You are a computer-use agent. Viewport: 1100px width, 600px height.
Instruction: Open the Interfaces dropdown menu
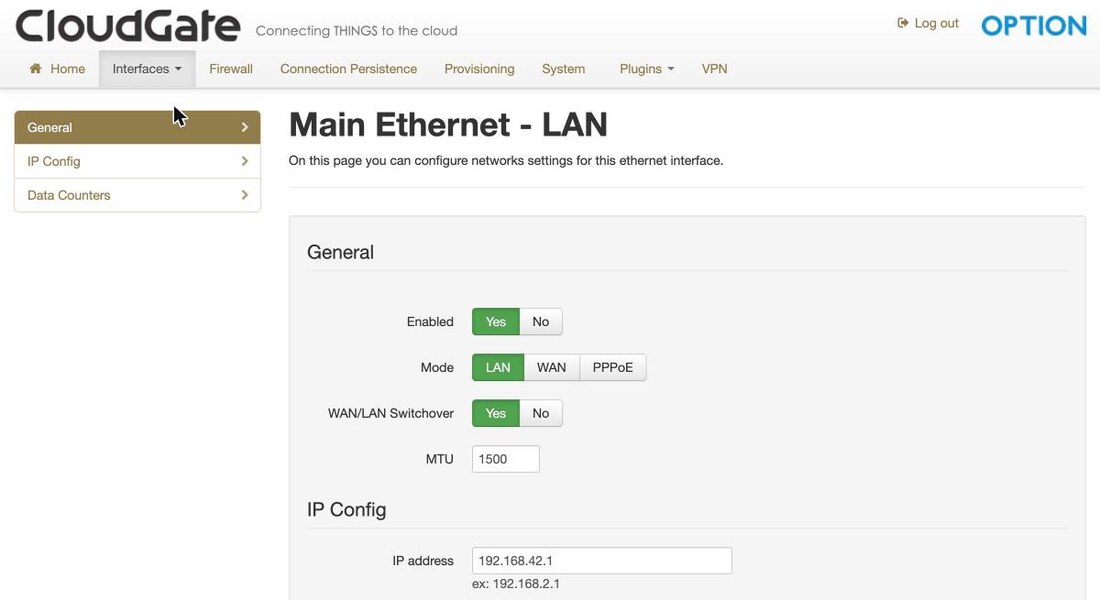(x=147, y=69)
